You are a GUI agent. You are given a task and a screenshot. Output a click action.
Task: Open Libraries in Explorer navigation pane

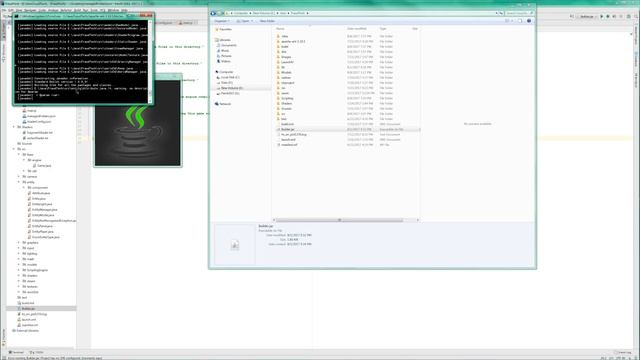coord(225,40)
